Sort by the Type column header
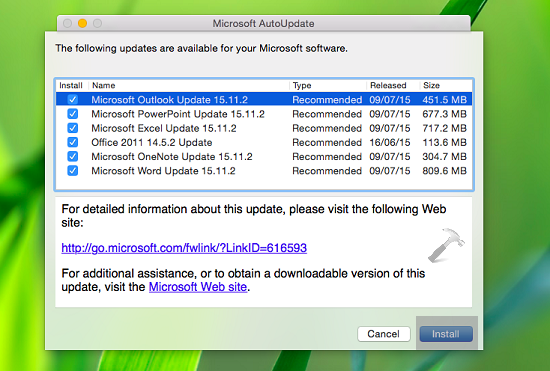This screenshot has width=550, height=371. tap(302, 86)
